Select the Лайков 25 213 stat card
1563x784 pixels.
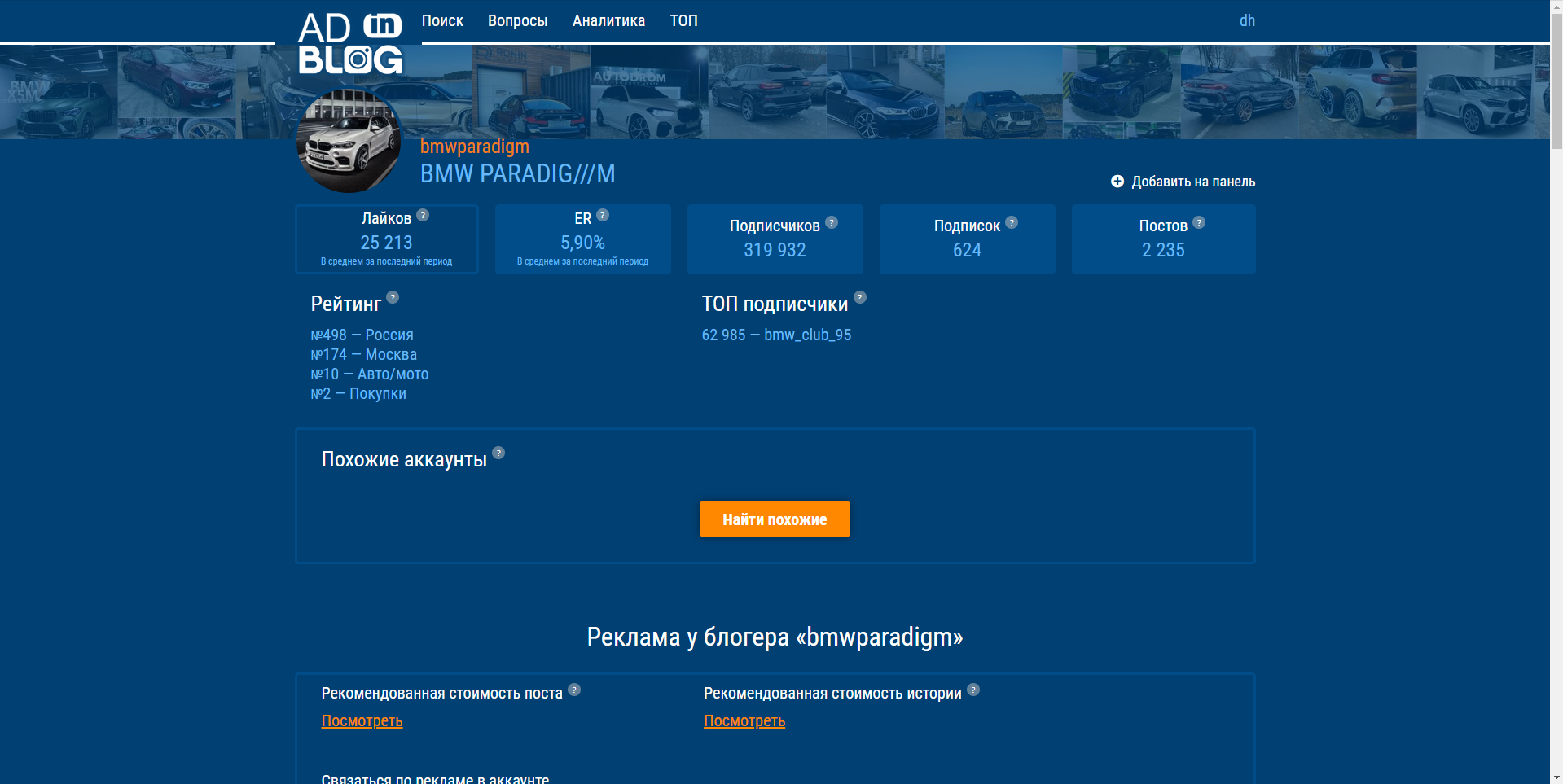(x=386, y=239)
